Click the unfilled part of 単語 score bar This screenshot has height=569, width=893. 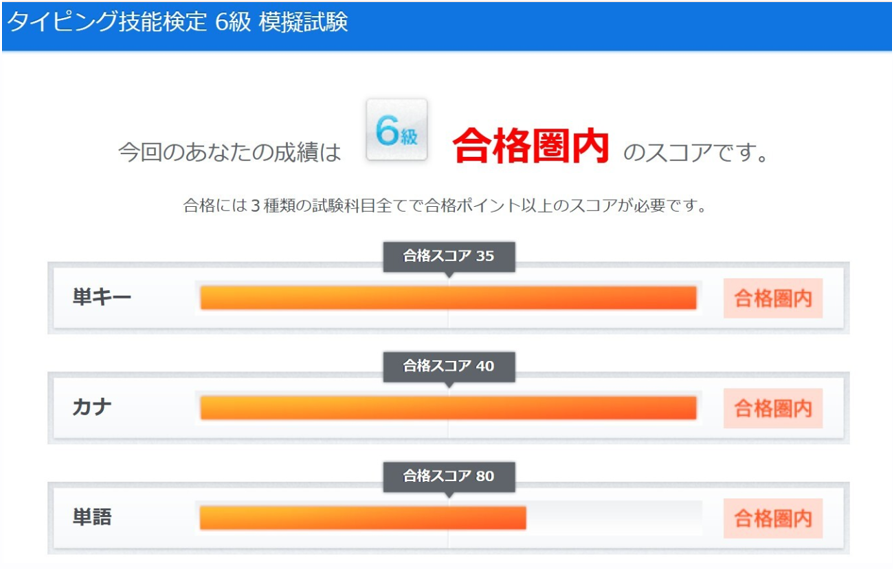click(x=612, y=518)
